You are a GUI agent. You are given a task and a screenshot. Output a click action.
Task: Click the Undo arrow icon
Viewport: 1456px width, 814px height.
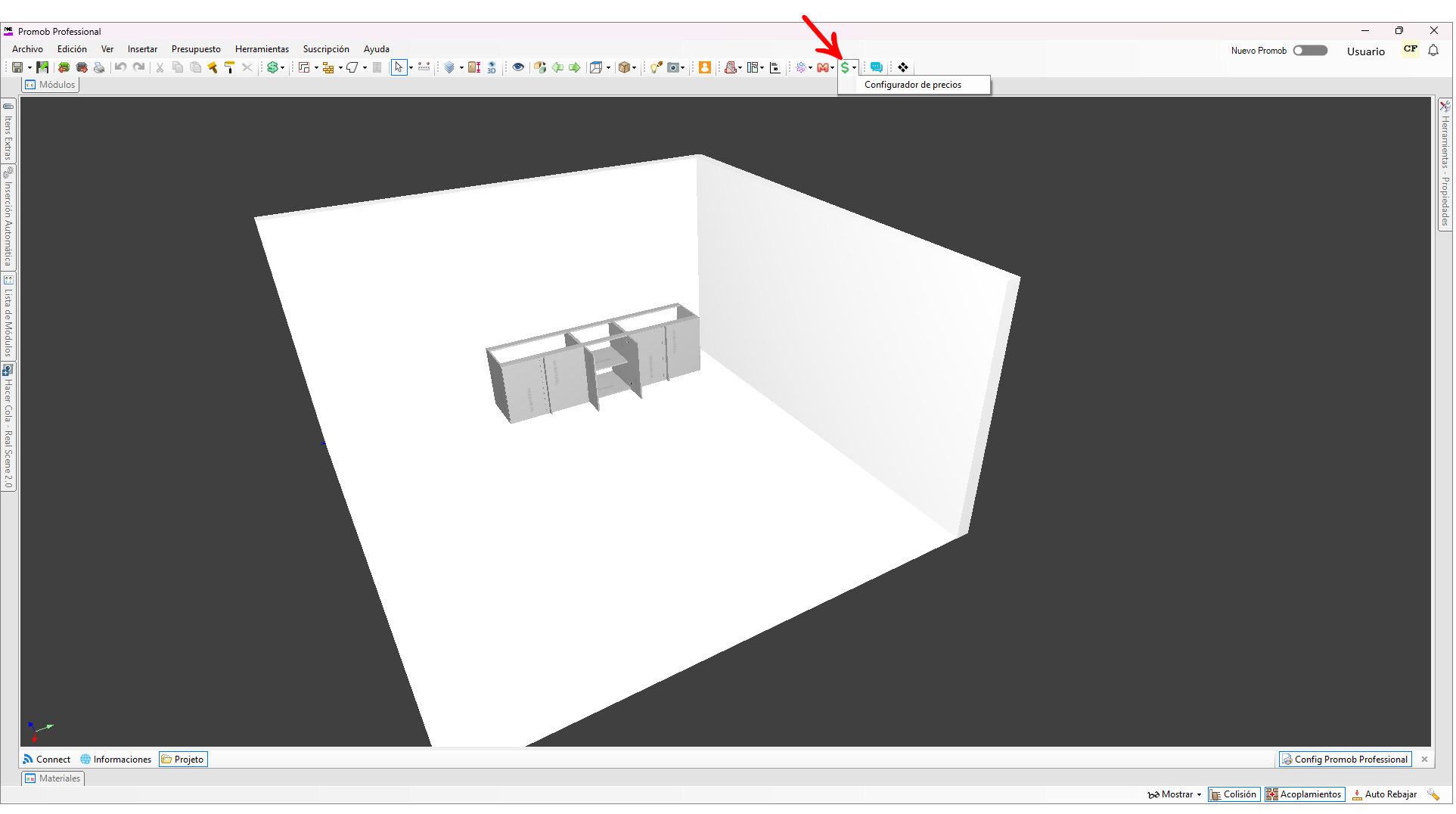120,67
